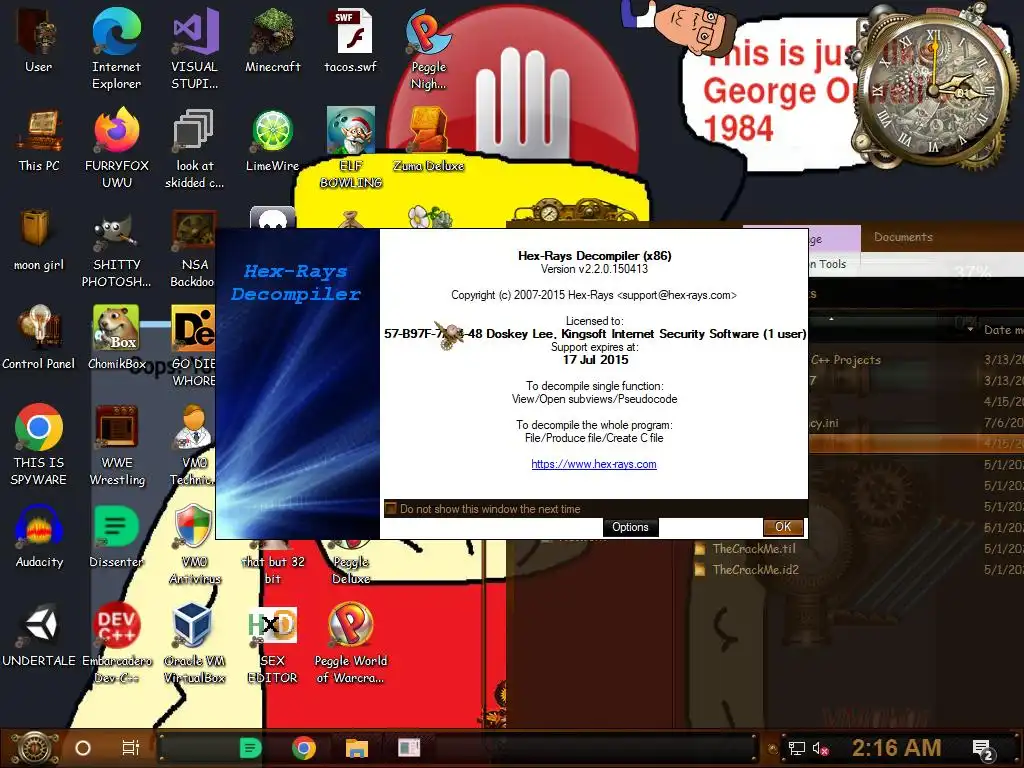Open Cortana search circle on taskbar
This screenshot has width=1024, height=768.
[83, 748]
